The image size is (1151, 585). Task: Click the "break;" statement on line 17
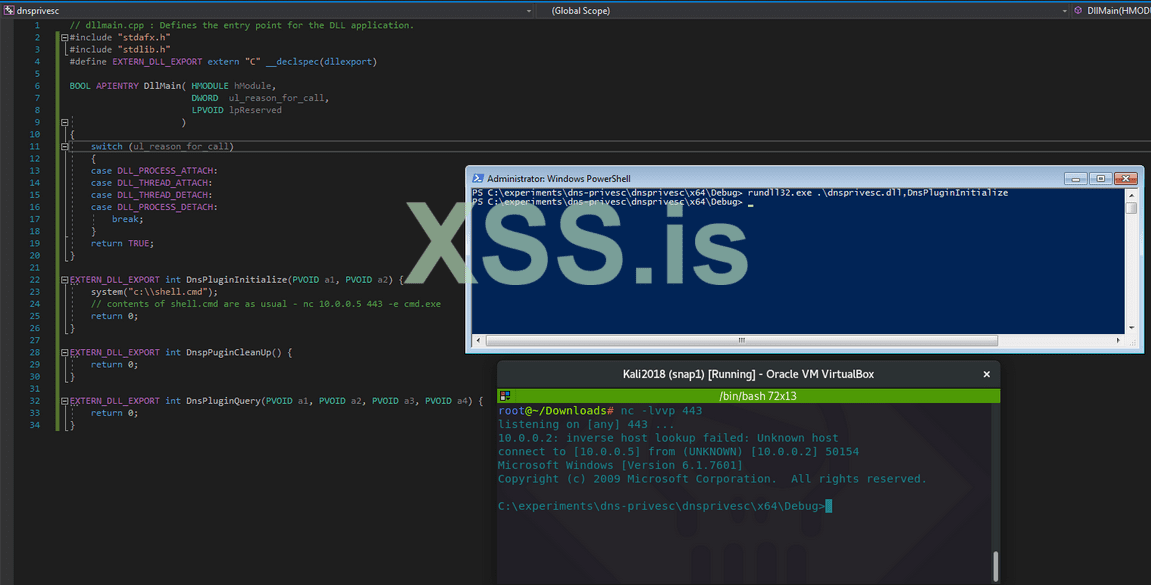128,219
